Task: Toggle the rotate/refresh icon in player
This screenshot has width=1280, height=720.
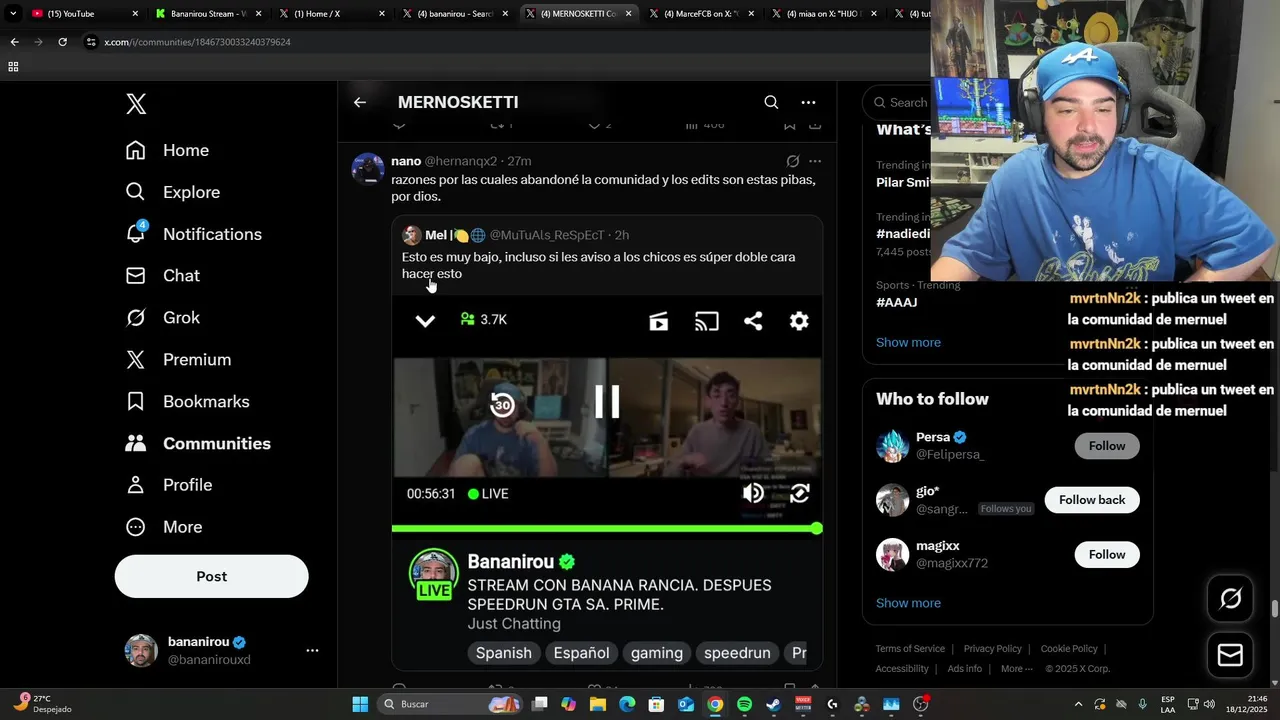Action: click(x=800, y=493)
